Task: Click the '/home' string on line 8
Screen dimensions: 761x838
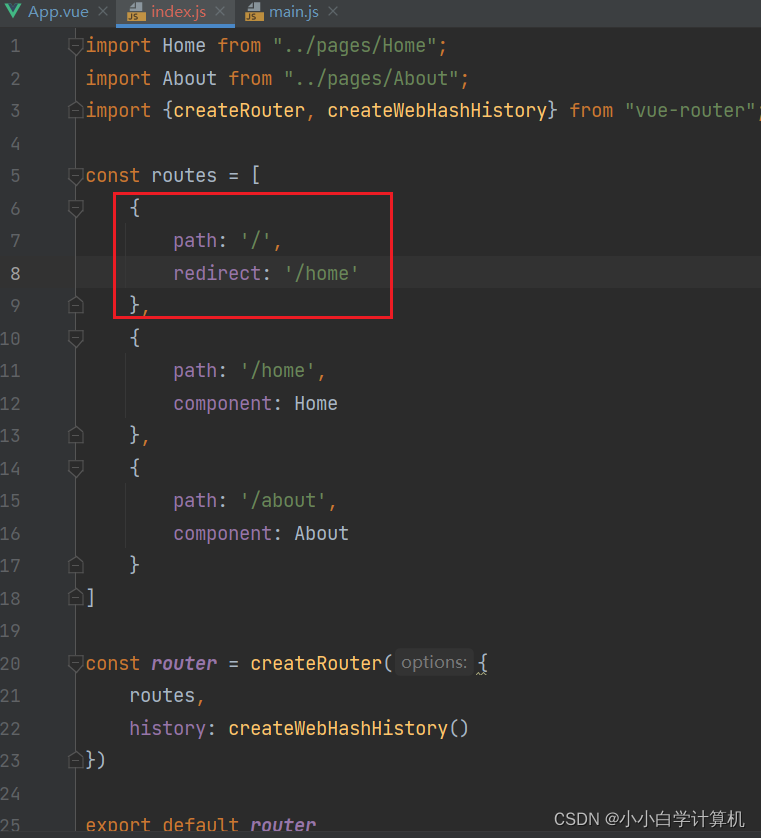Action: point(321,273)
